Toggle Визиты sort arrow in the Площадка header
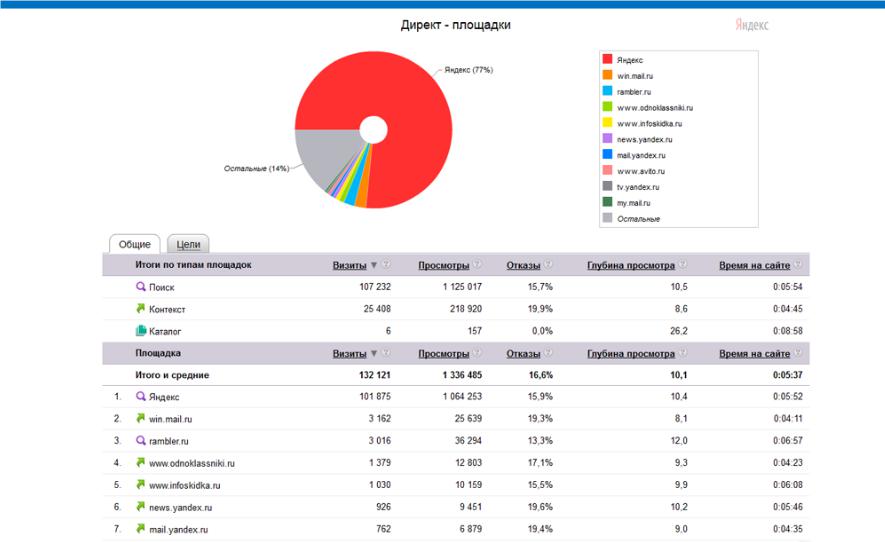The width and height of the screenshot is (885, 542). pos(374,354)
